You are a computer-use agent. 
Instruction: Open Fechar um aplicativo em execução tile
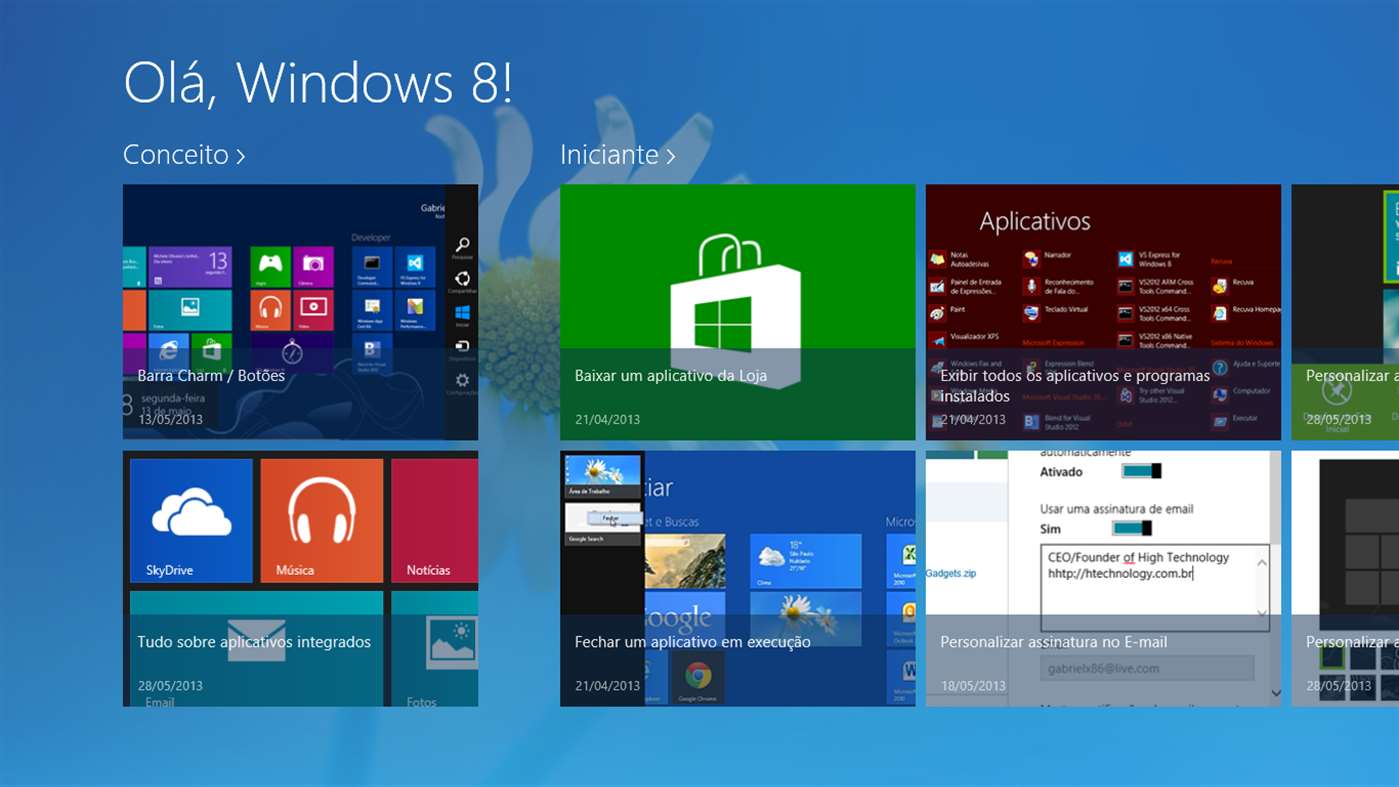point(737,578)
